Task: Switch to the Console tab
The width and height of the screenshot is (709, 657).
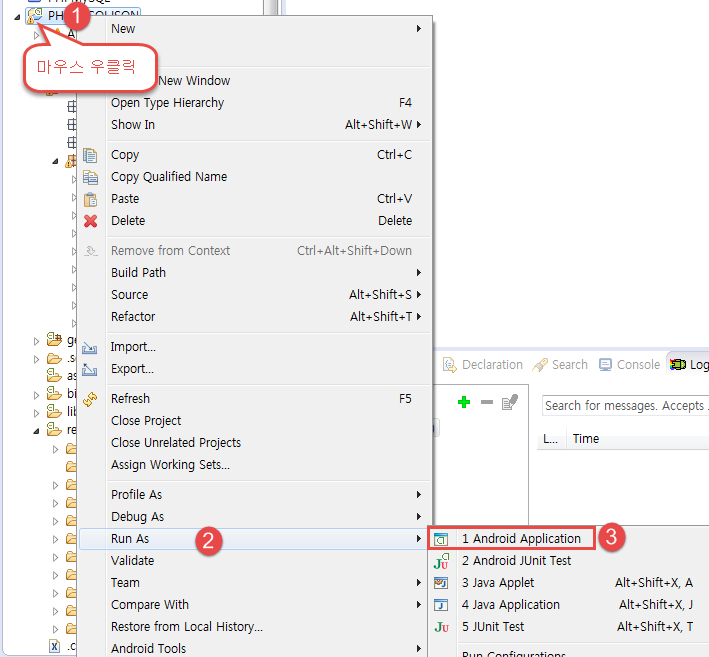Action: point(629,365)
